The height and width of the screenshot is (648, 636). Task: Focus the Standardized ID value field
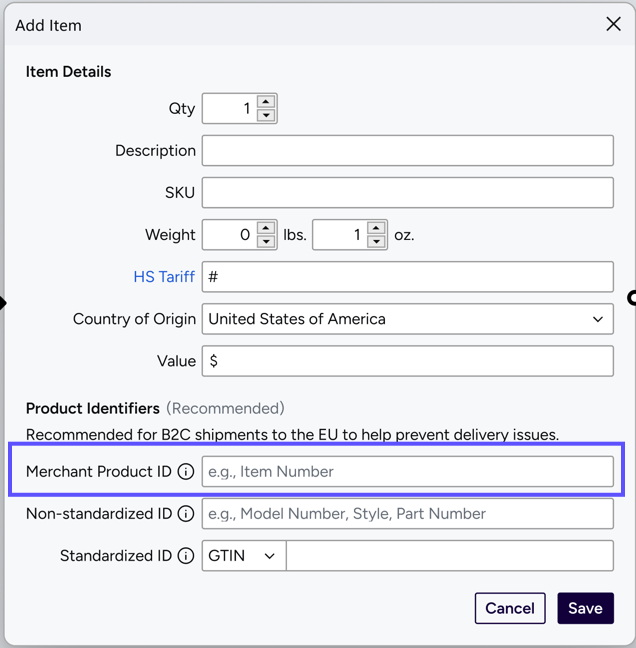[x=450, y=556]
